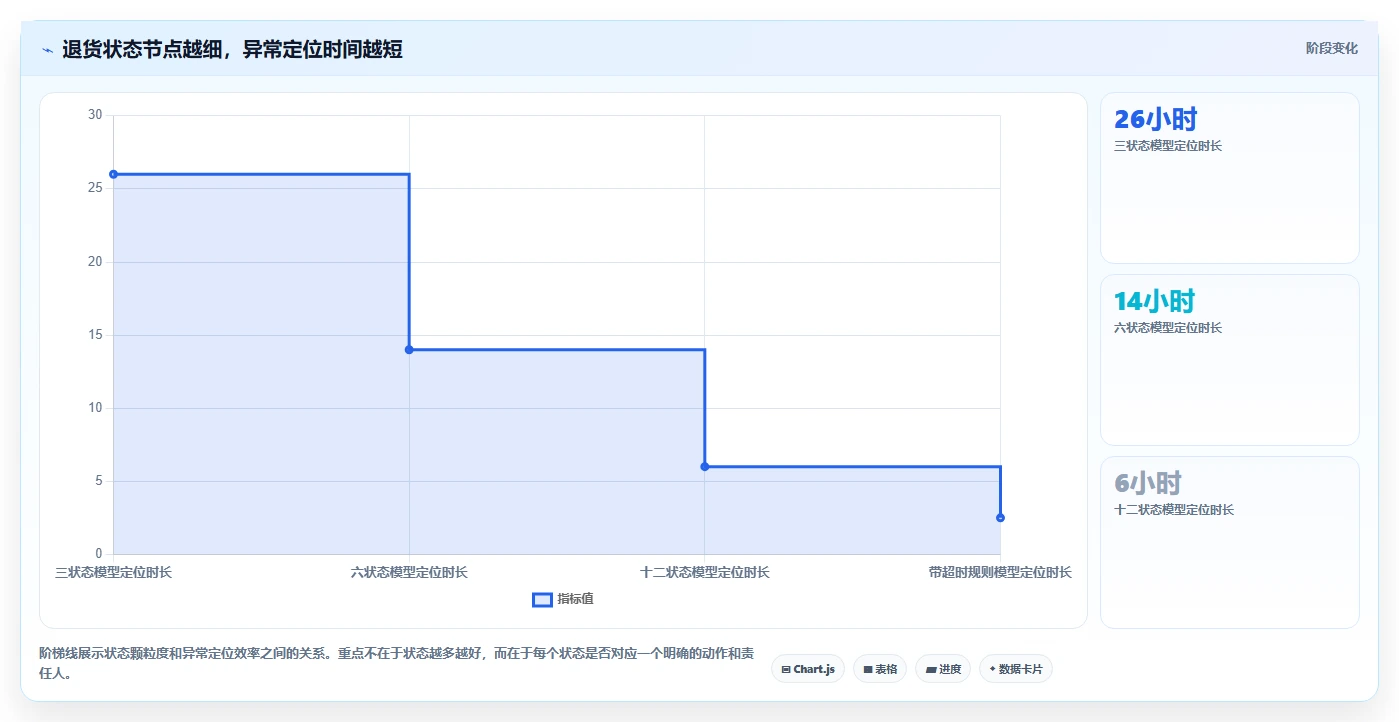Select the 进度 tag chip
The image size is (1399, 722).
pos(943,669)
